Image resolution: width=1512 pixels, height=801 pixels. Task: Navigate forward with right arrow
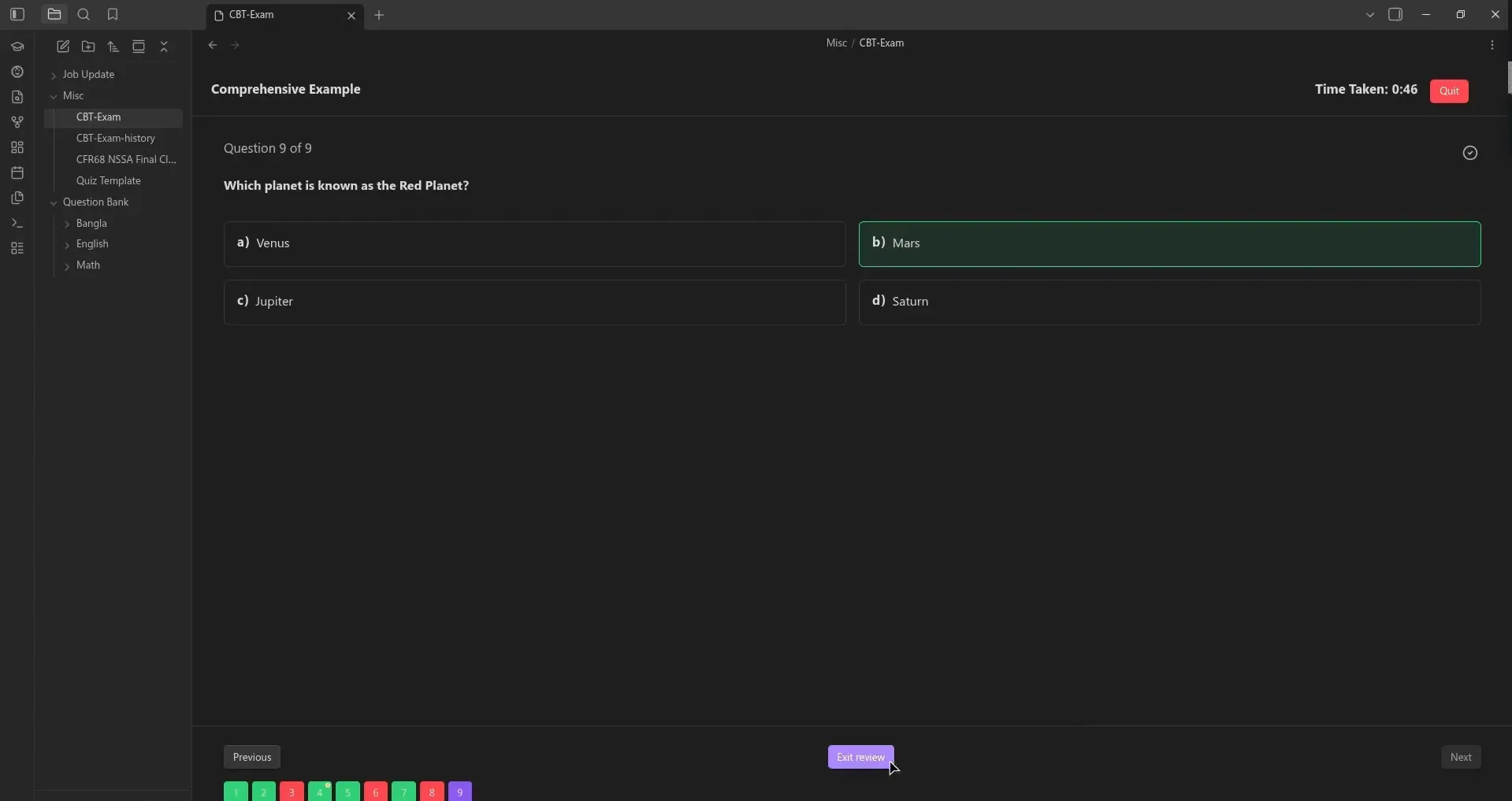point(235,45)
